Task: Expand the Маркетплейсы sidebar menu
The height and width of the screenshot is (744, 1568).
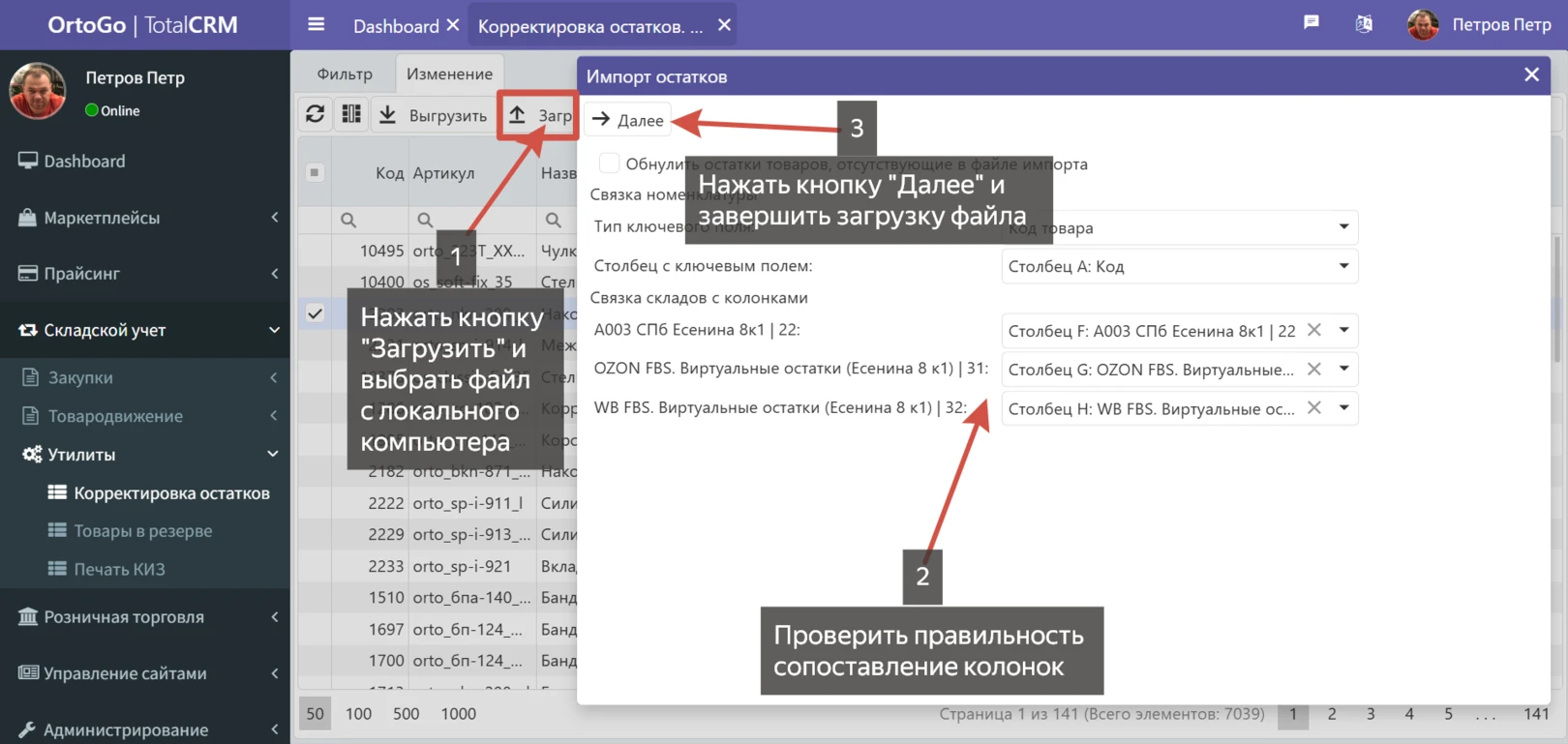Action: coord(145,218)
